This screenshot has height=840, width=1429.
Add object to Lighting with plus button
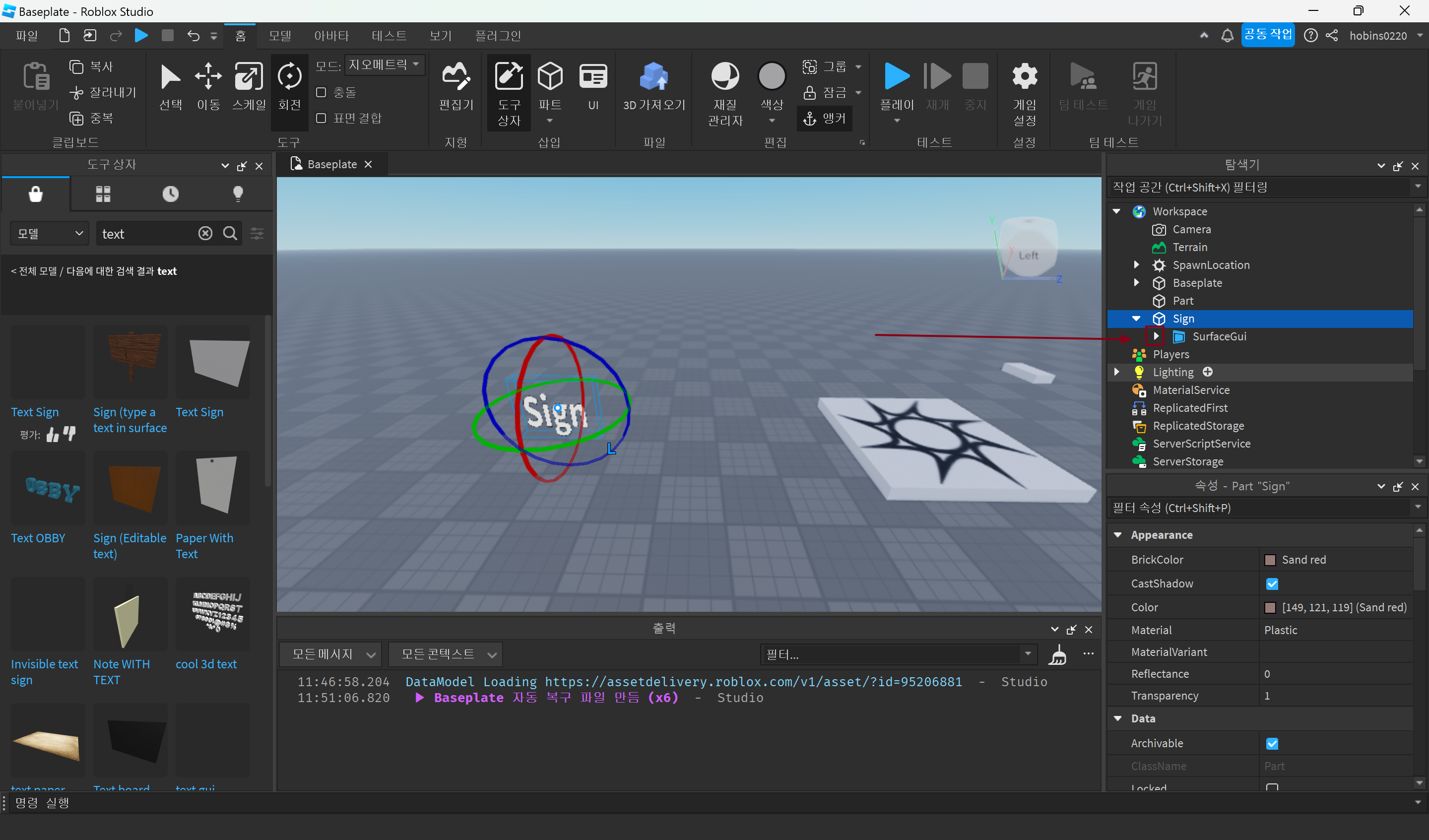coord(1207,372)
